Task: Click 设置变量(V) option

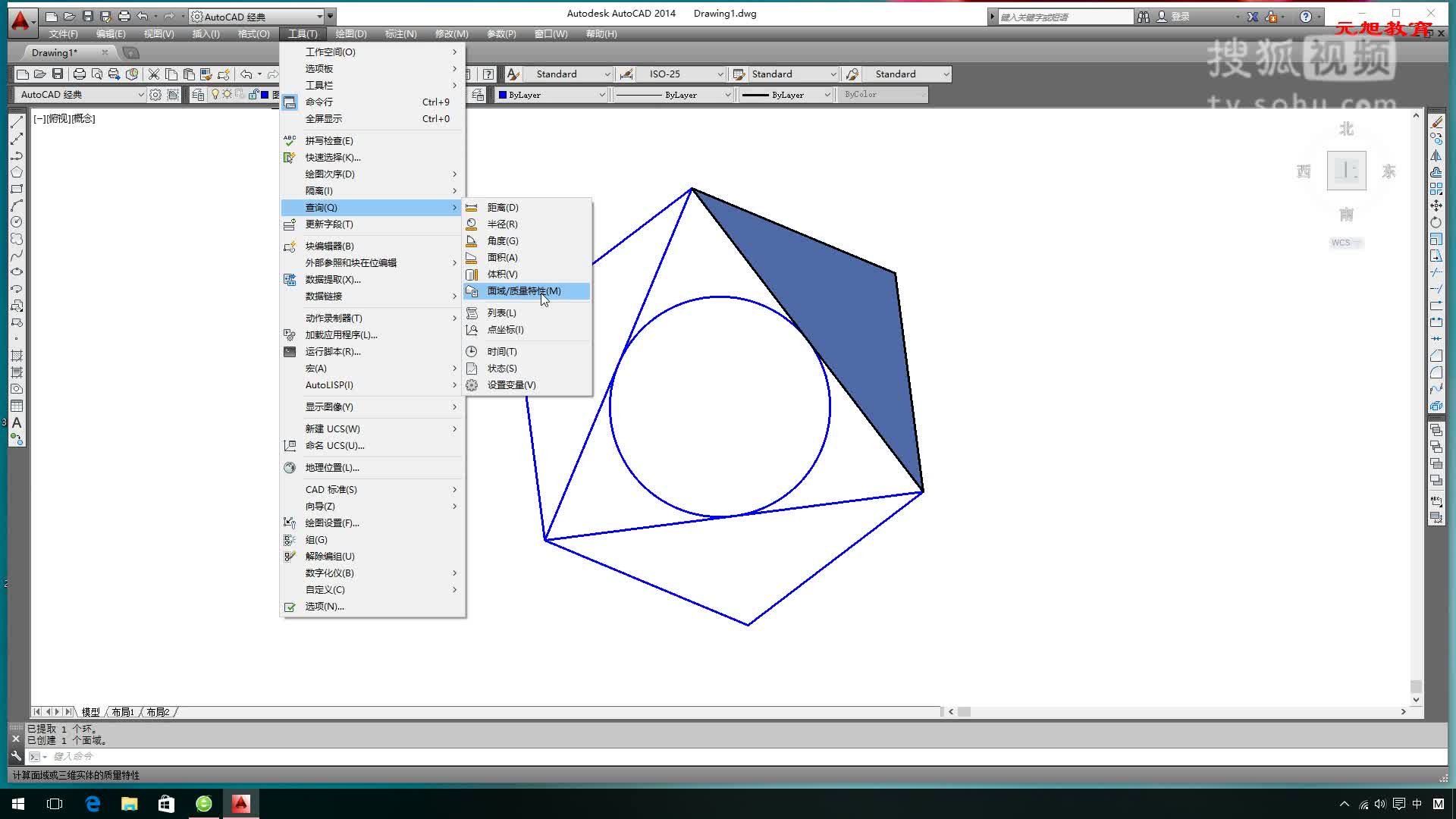Action: 511,385
